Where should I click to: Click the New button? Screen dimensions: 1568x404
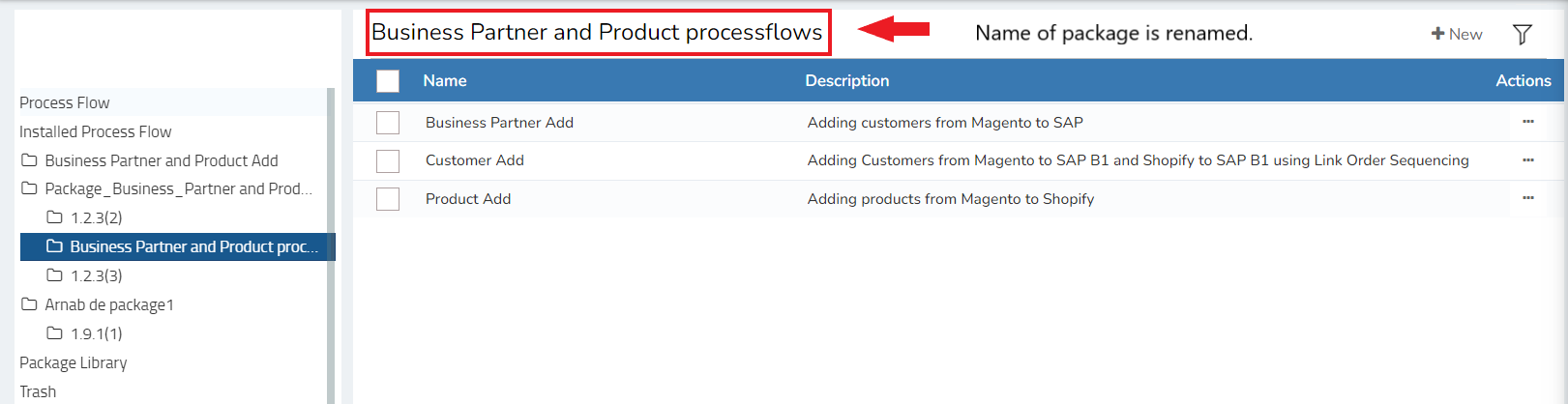(x=1457, y=34)
